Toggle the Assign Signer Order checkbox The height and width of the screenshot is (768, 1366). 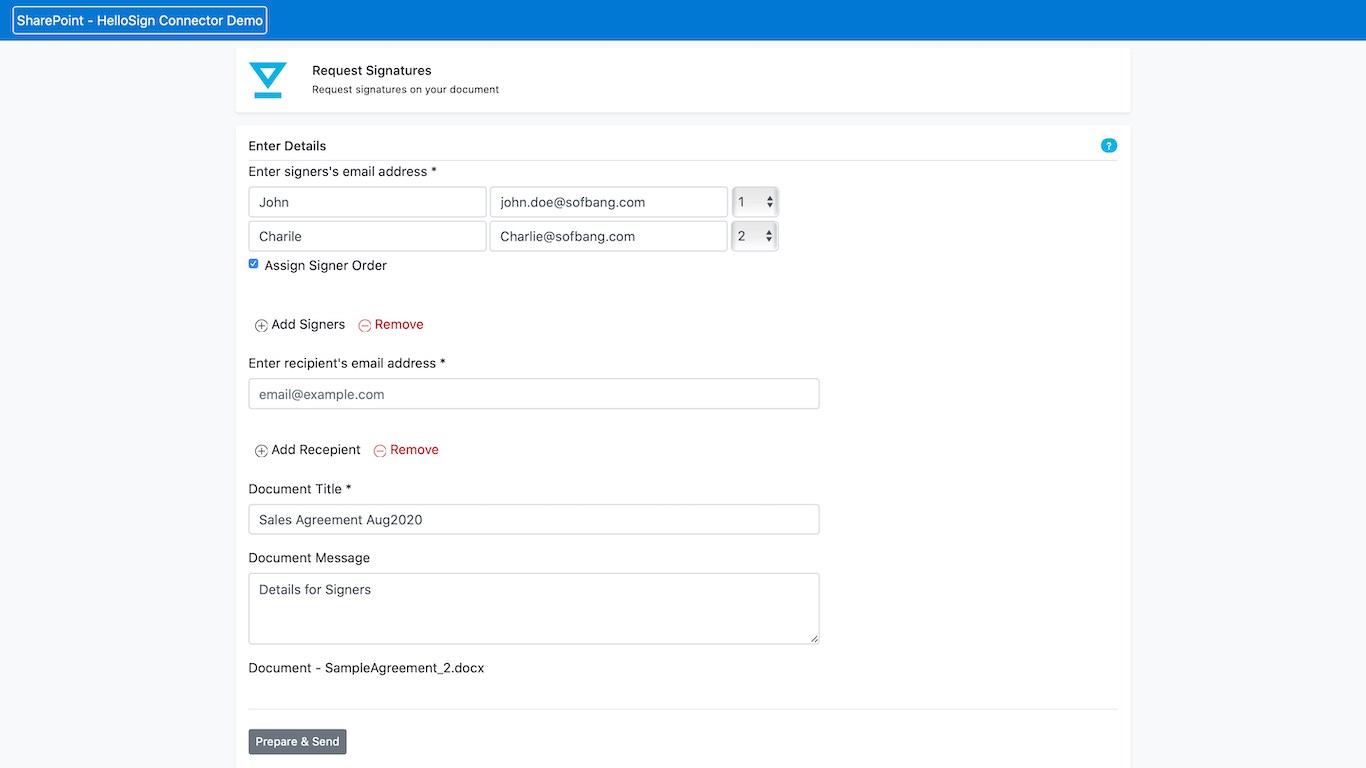(x=254, y=264)
